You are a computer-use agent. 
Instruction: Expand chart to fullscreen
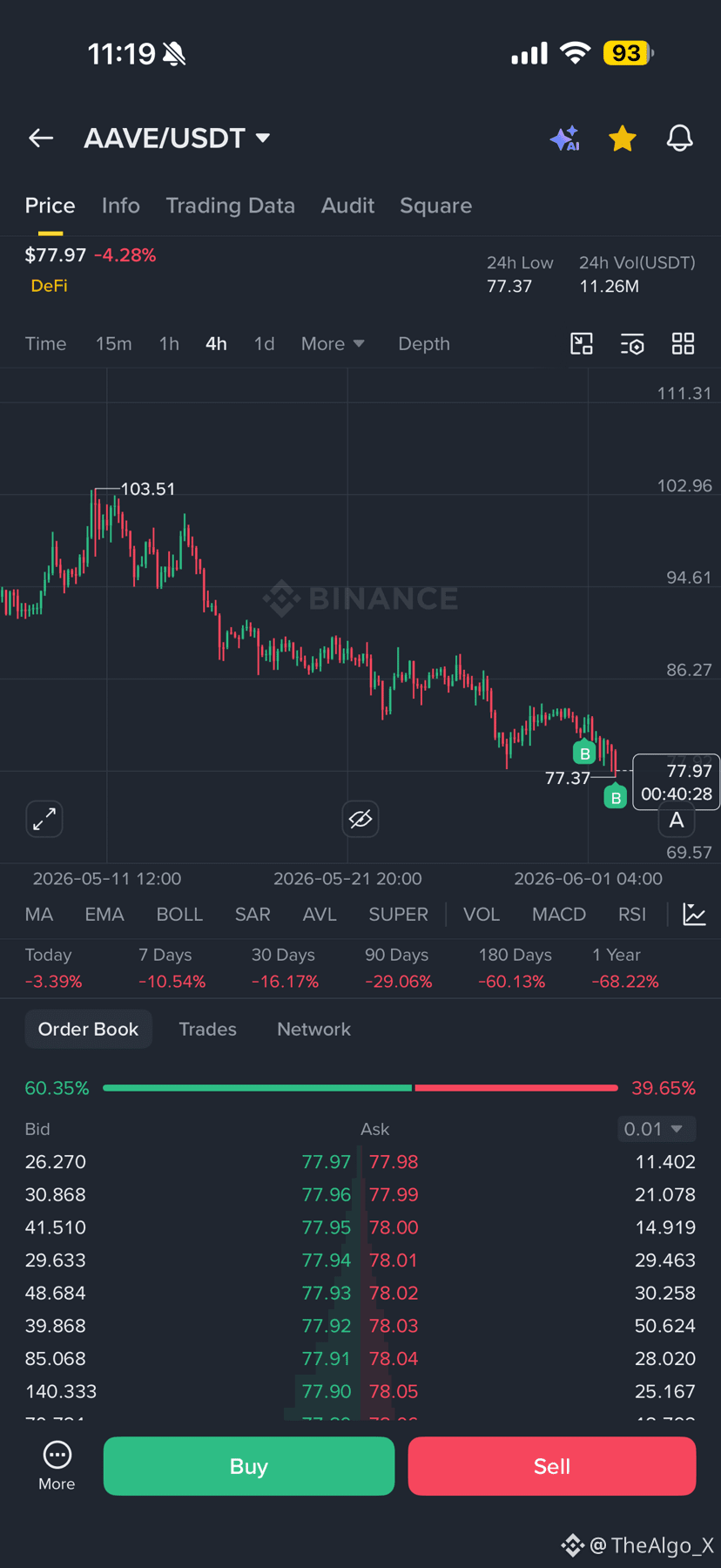[44, 819]
